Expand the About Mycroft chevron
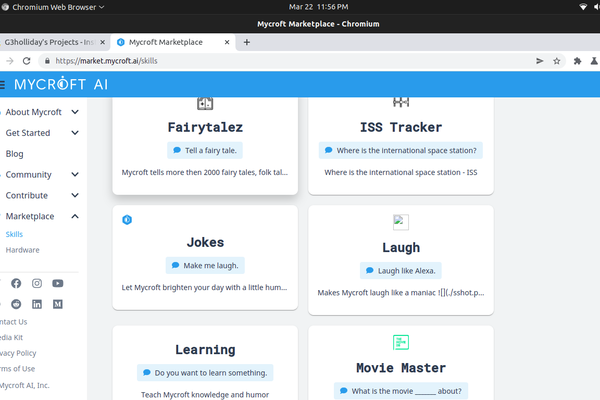Image resolution: width=600 pixels, height=400 pixels. [x=75, y=112]
